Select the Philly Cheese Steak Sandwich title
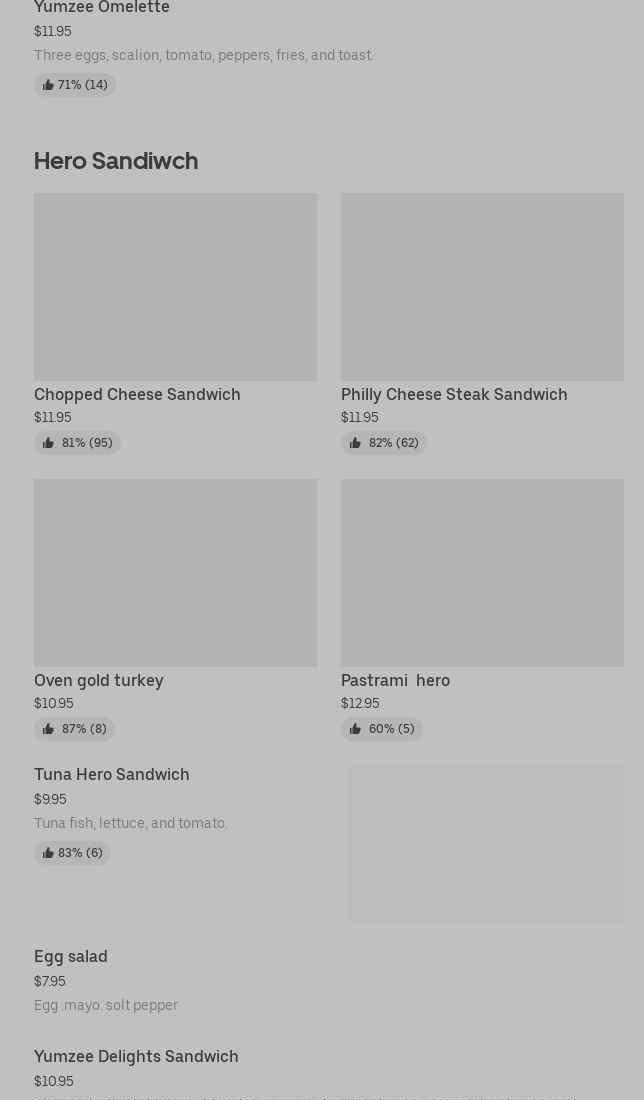644x1100 pixels. (454, 394)
